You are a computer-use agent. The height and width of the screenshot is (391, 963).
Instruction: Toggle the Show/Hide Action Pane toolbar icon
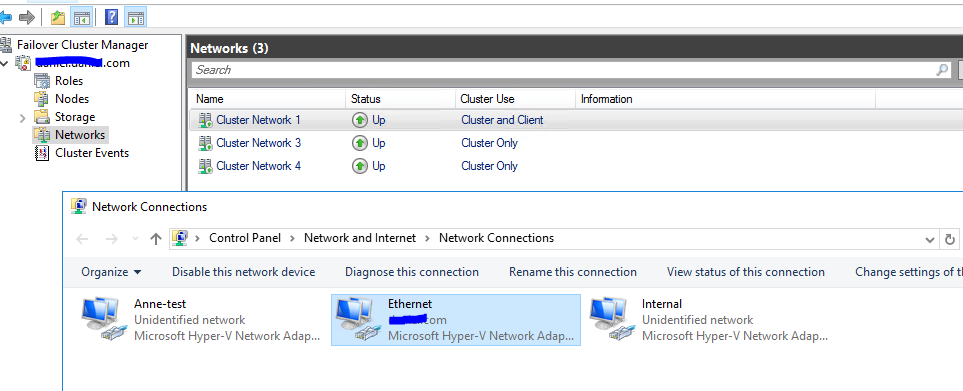[x=136, y=17]
